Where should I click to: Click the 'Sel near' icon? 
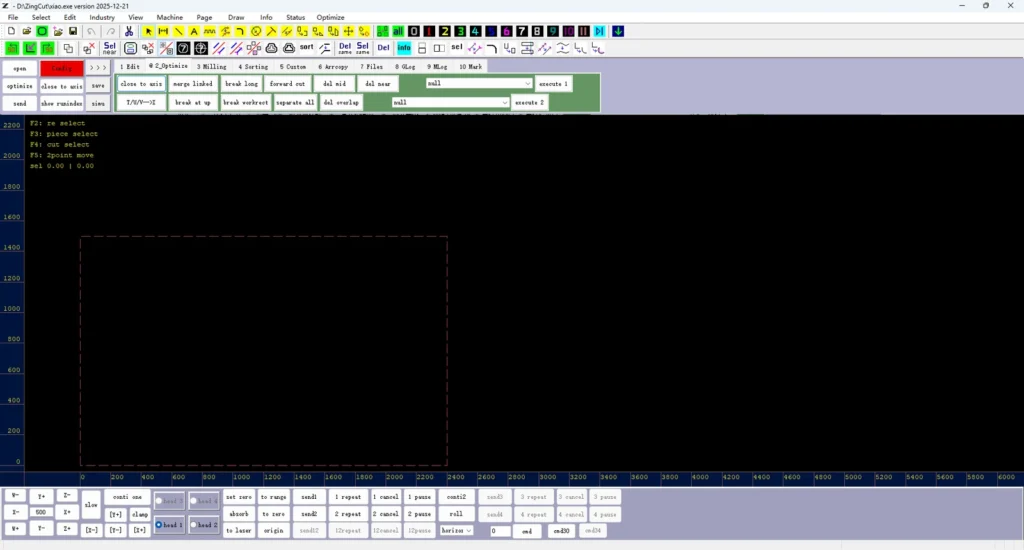[110, 48]
